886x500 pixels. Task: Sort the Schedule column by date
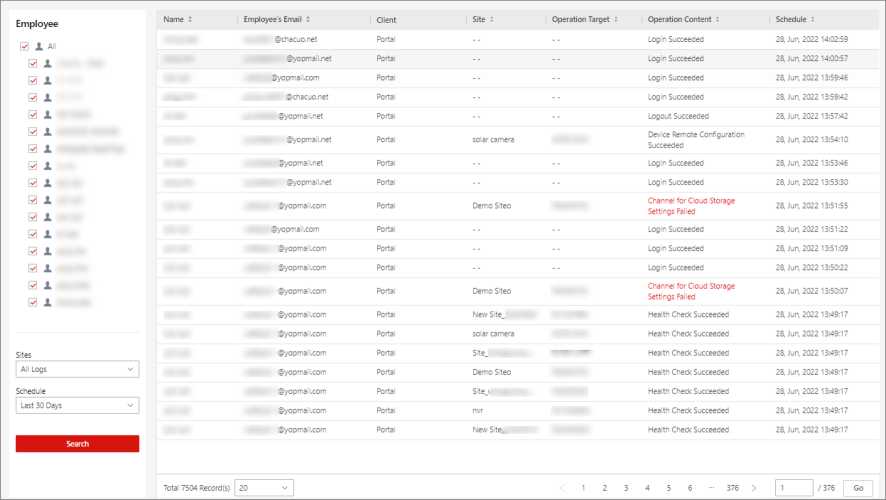click(x=813, y=20)
